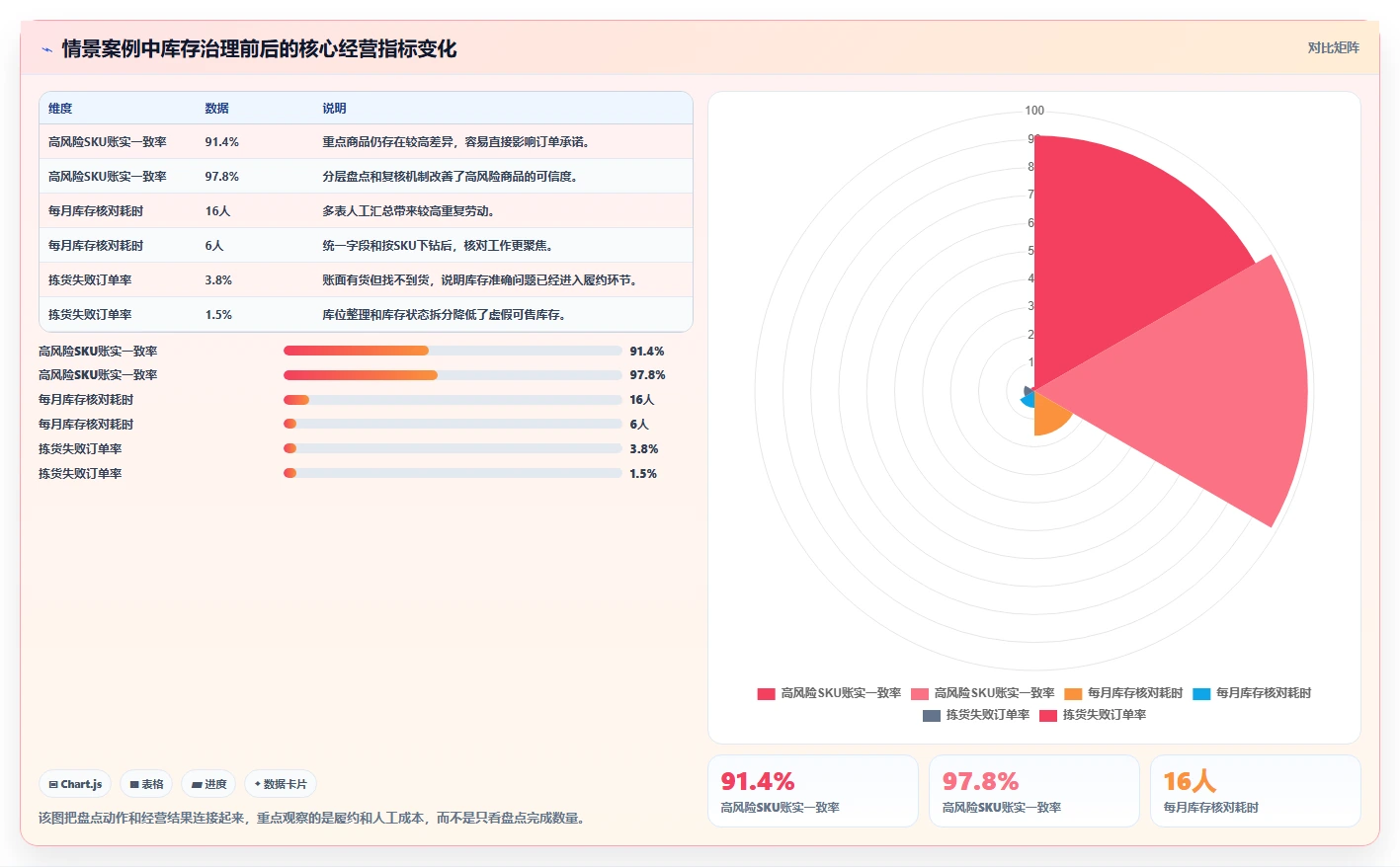Click 高风险SKU账实一致率 in the 91.4% table row
The height and width of the screenshot is (867, 1400).
click(108, 142)
